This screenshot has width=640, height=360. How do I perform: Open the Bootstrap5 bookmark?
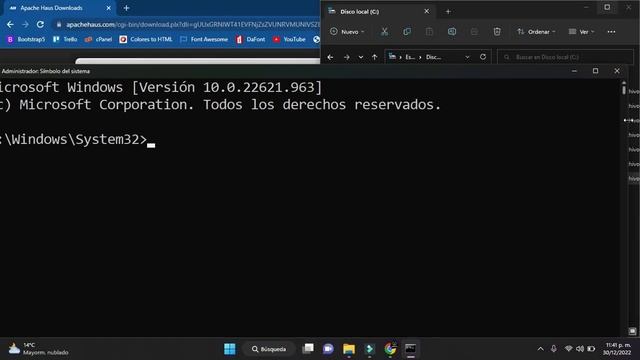click(26, 39)
